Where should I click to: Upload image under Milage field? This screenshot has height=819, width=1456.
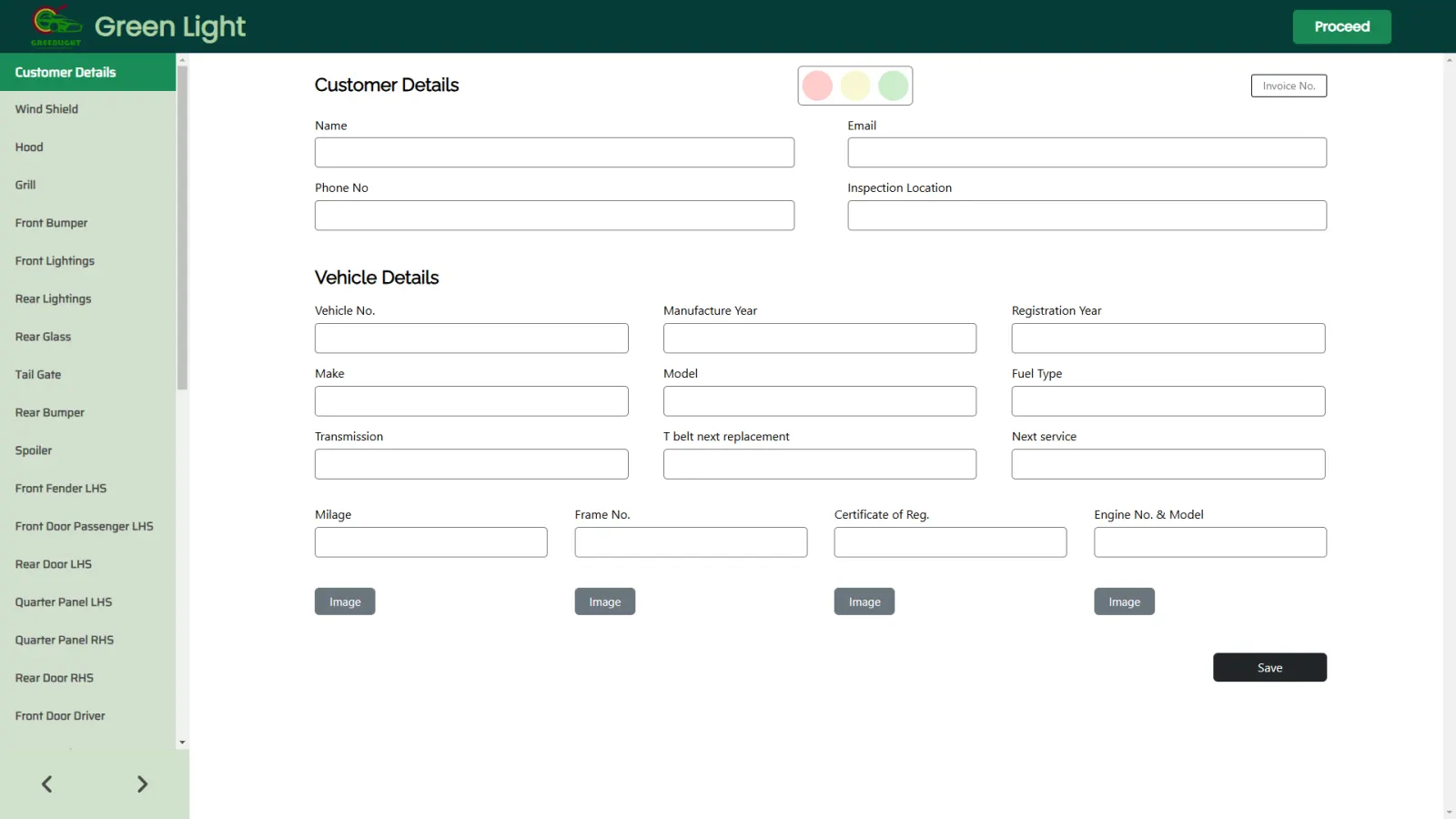click(x=345, y=602)
